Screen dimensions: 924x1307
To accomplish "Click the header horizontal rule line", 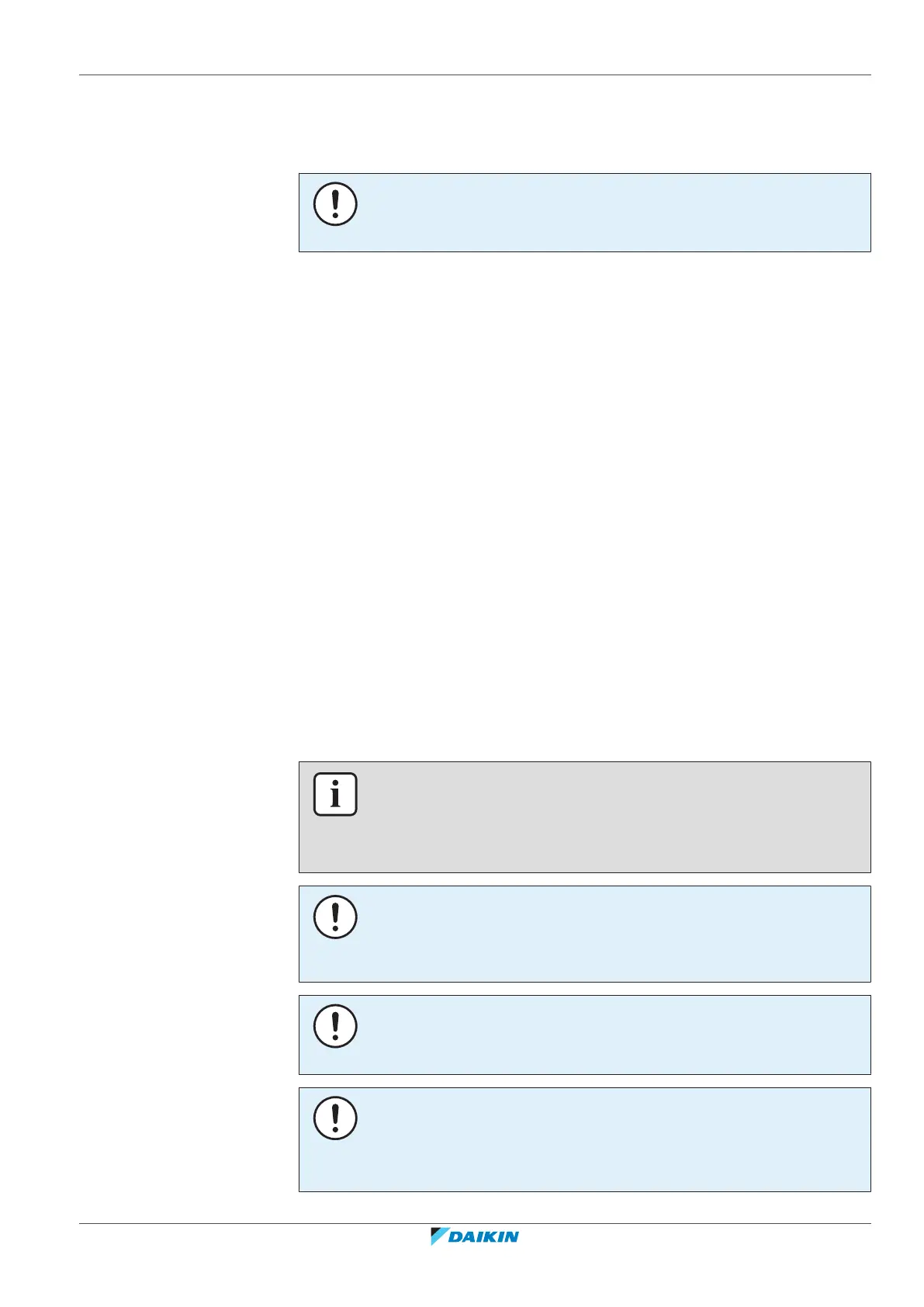I will [475, 75].
